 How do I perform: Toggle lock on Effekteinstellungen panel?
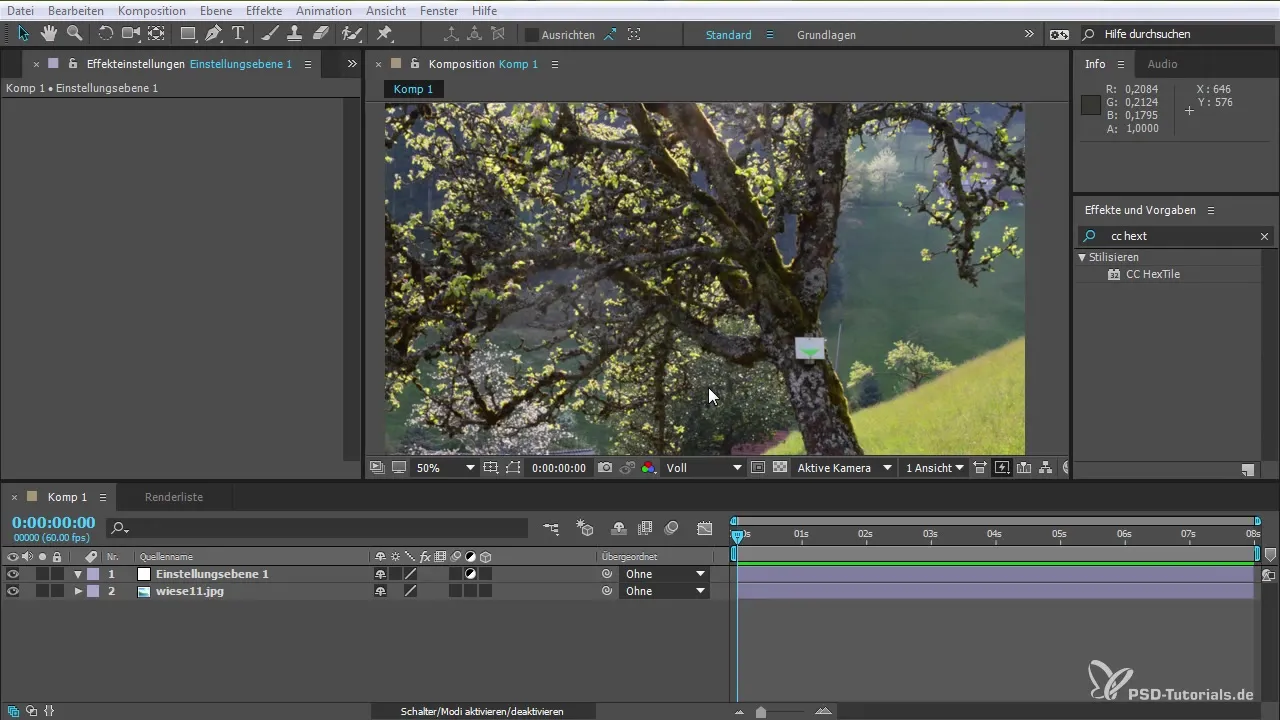pyautogui.click(x=73, y=64)
